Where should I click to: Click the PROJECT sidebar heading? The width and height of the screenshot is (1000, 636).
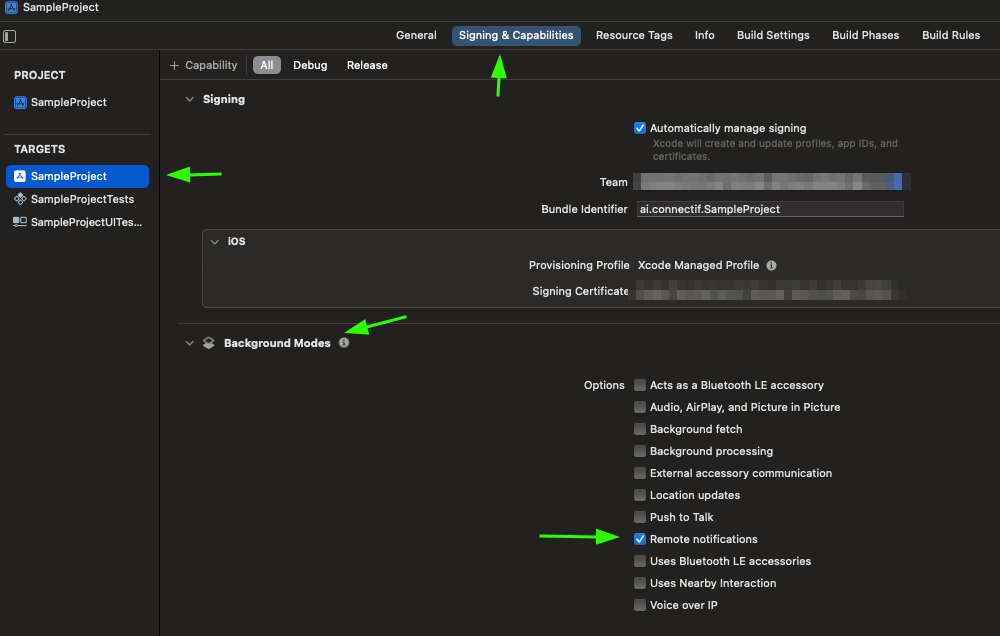40,75
